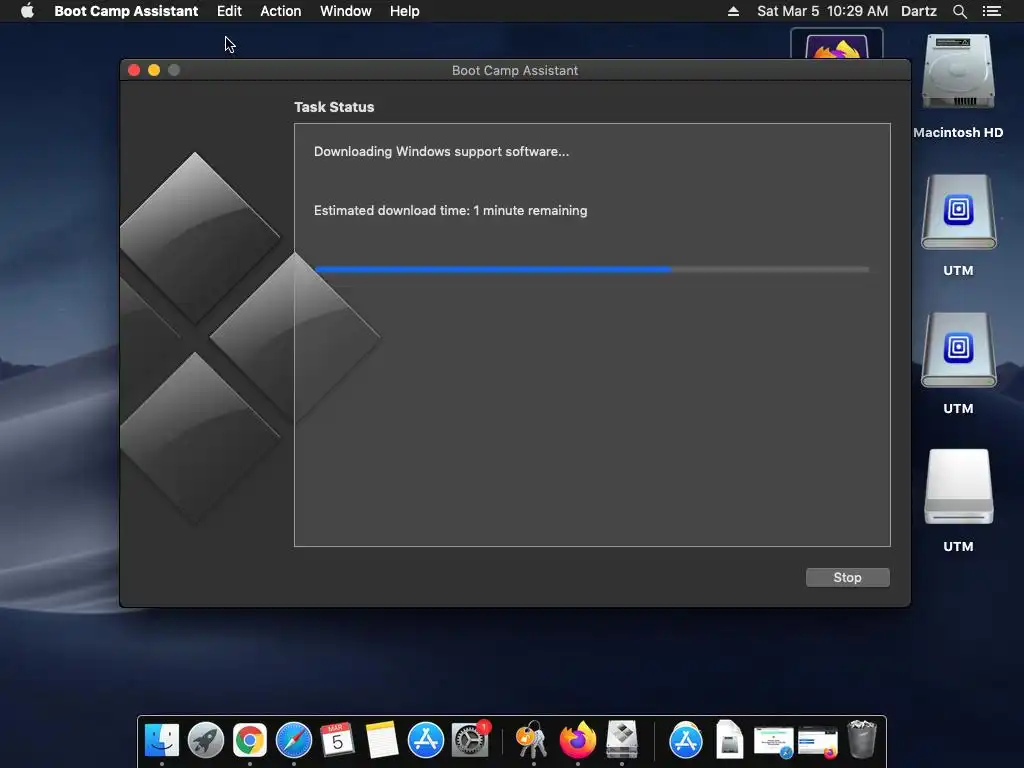The height and width of the screenshot is (768, 1024).
Task: Open Keychain Access keys icon in dock
Action: (x=533, y=740)
